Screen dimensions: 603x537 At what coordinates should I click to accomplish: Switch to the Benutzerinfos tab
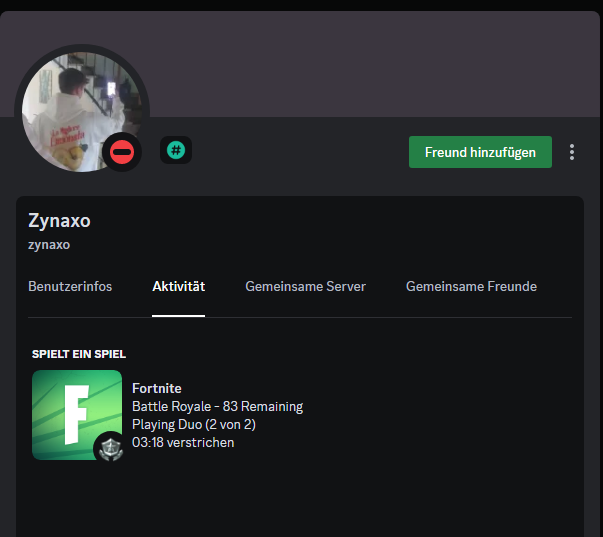point(70,287)
